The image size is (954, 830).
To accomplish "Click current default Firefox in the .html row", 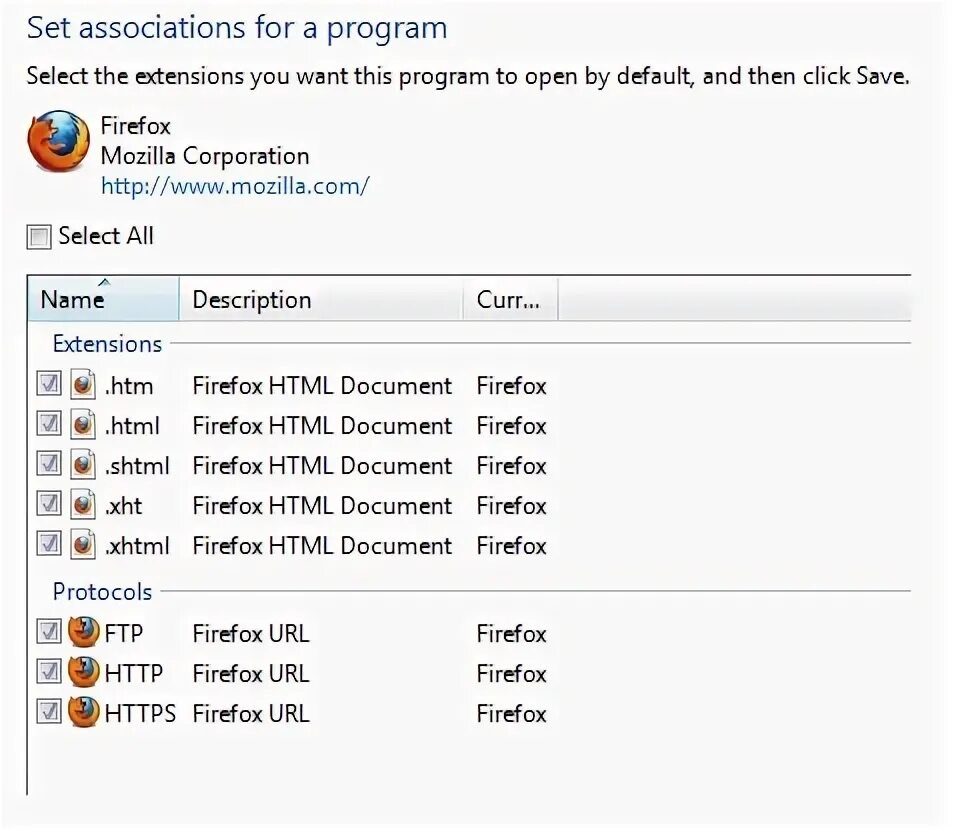I will click(x=512, y=426).
